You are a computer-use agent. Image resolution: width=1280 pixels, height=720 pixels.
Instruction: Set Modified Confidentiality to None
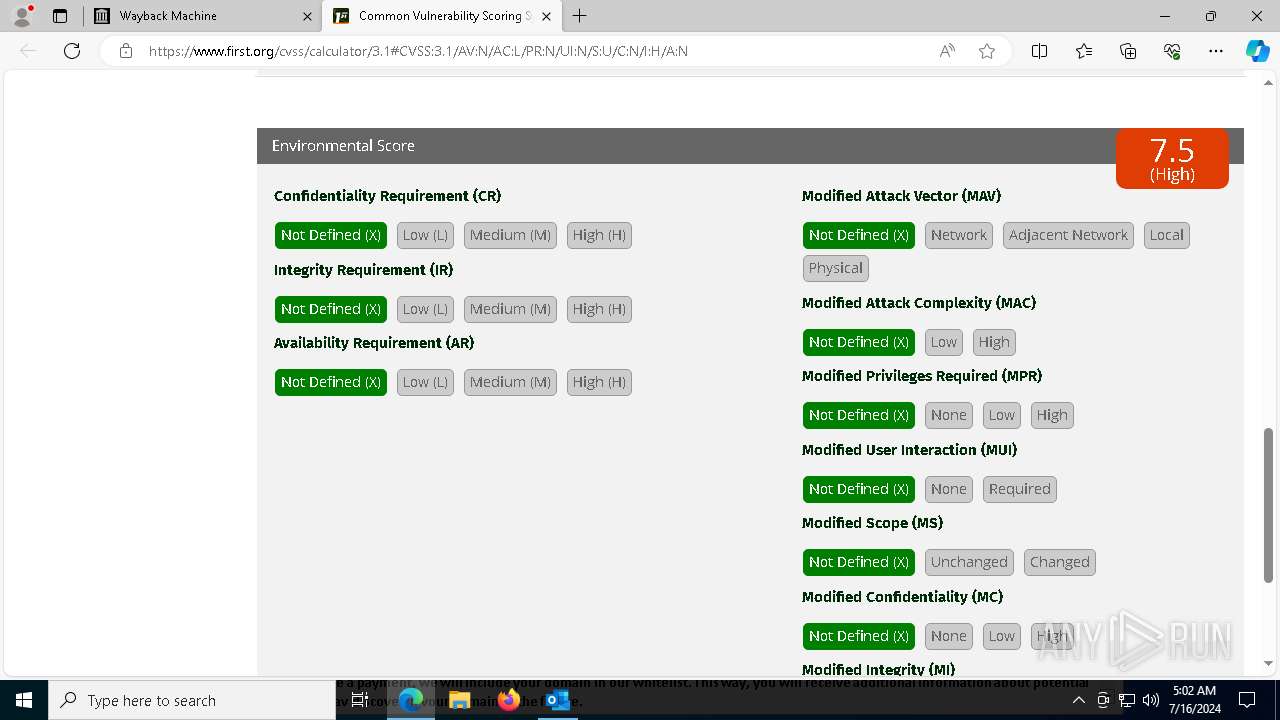coord(949,636)
